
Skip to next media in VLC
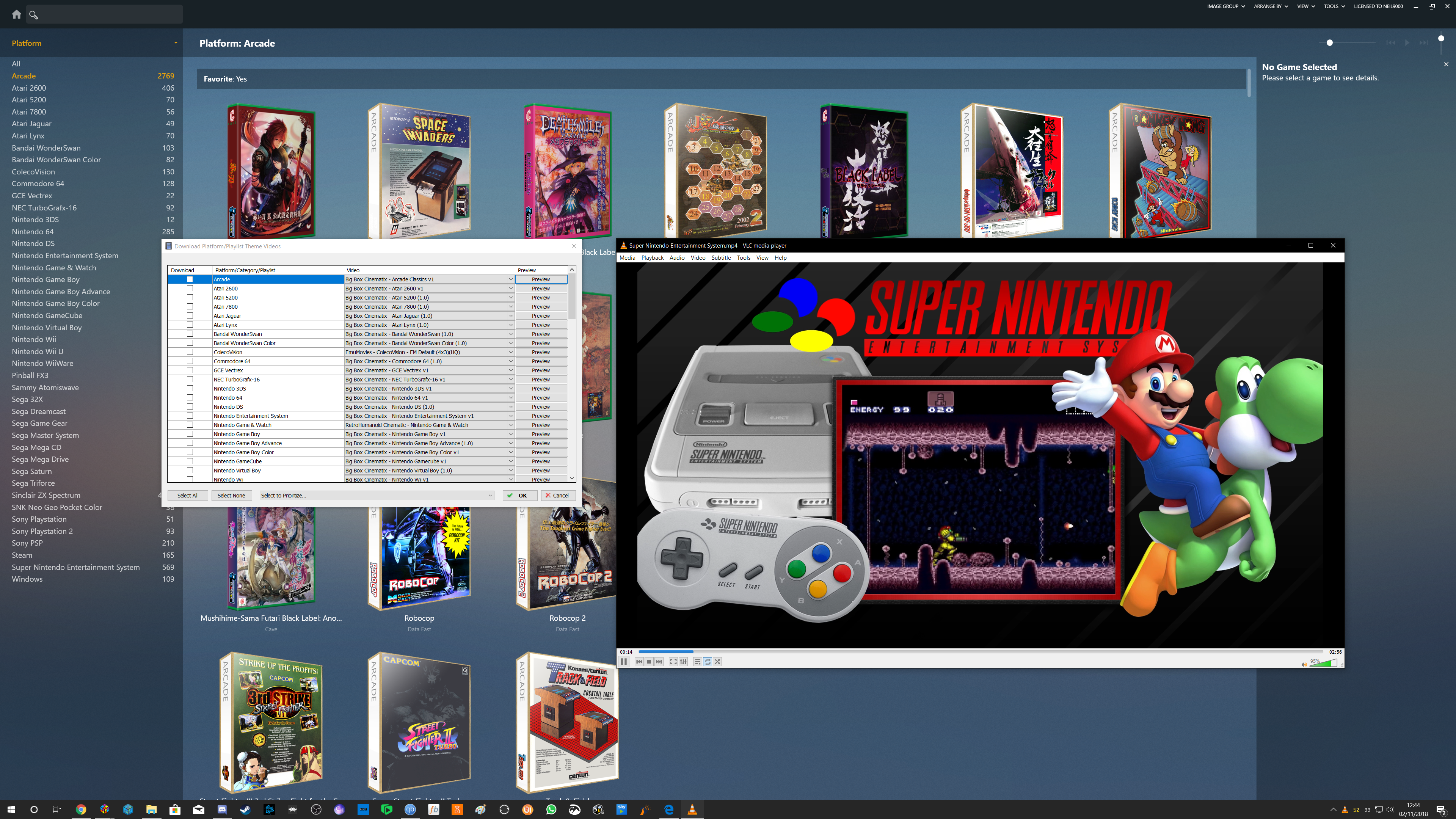pyautogui.click(x=659, y=662)
